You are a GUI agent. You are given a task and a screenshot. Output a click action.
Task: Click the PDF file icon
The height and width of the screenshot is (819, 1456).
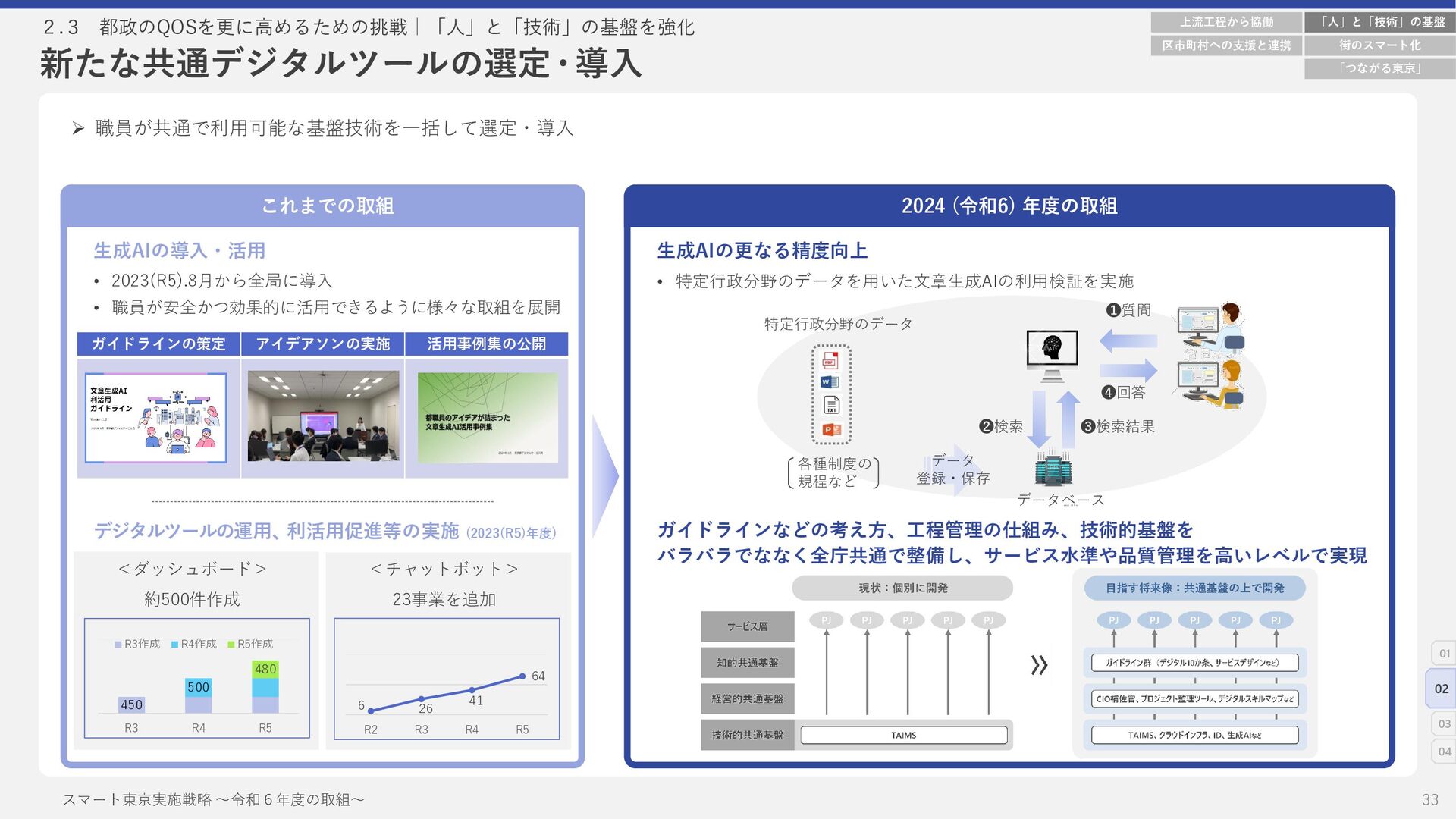[830, 361]
